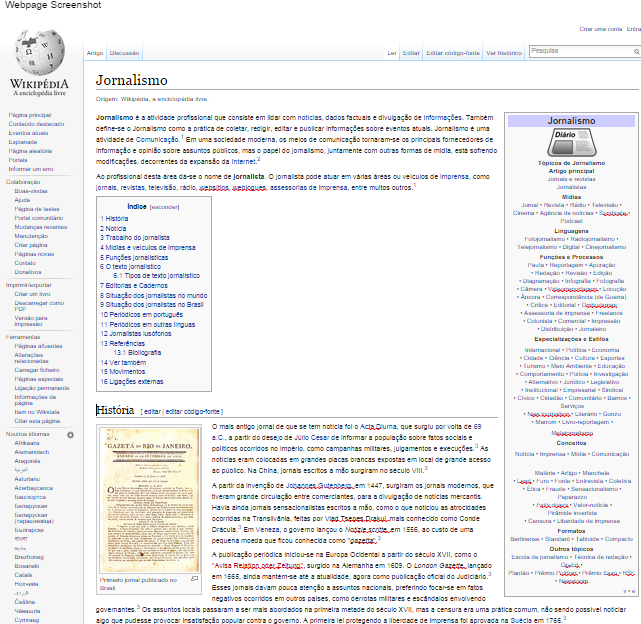This screenshot has height=624, width=641.
Task: Collapse the Imprimir/exportar sidebar section
Action: (27, 284)
